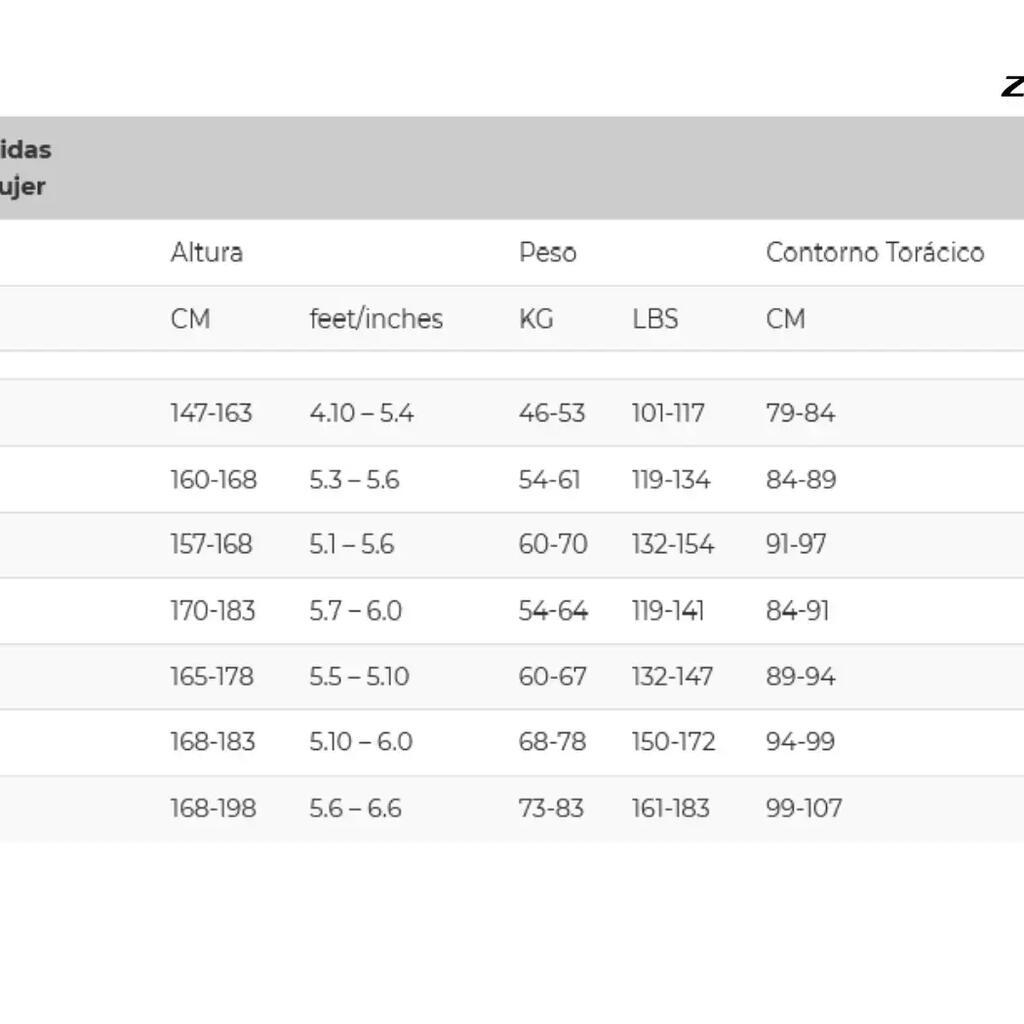Click the 161-183 lbs cell
This screenshot has width=1024, height=1024.
coord(671,808)
